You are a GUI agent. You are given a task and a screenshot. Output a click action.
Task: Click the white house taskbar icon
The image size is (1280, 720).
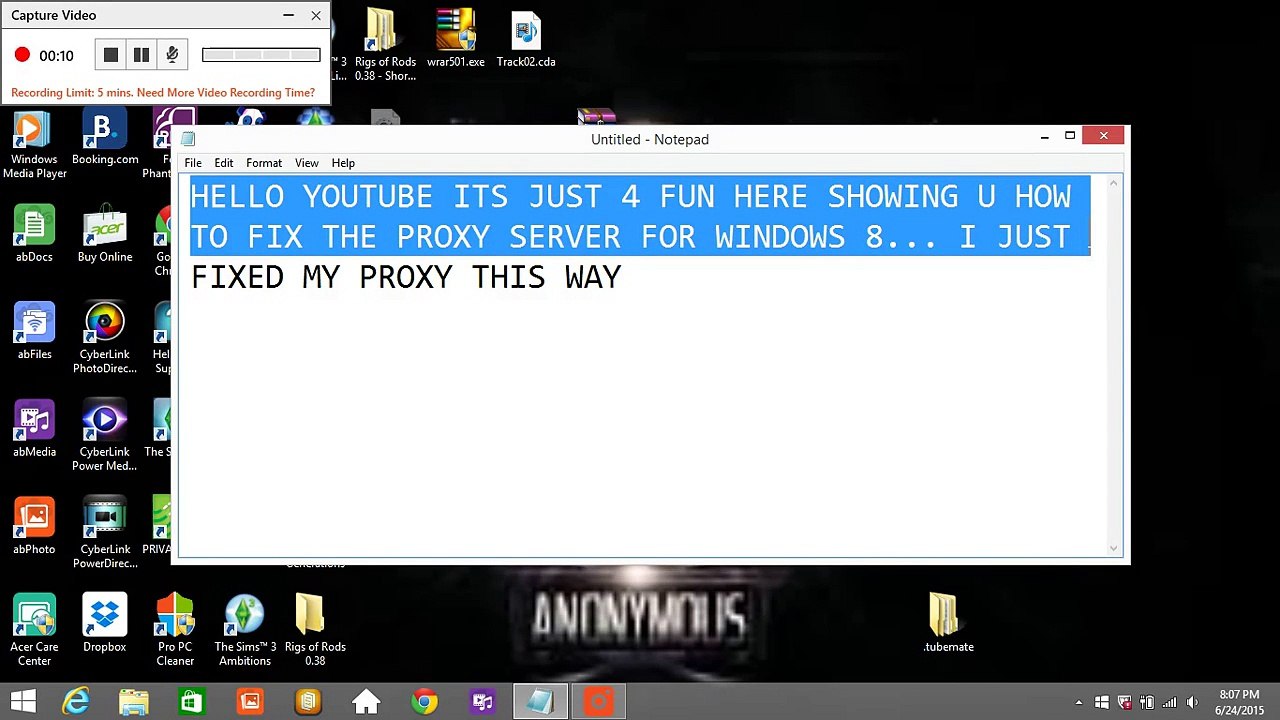click(366, 702)
